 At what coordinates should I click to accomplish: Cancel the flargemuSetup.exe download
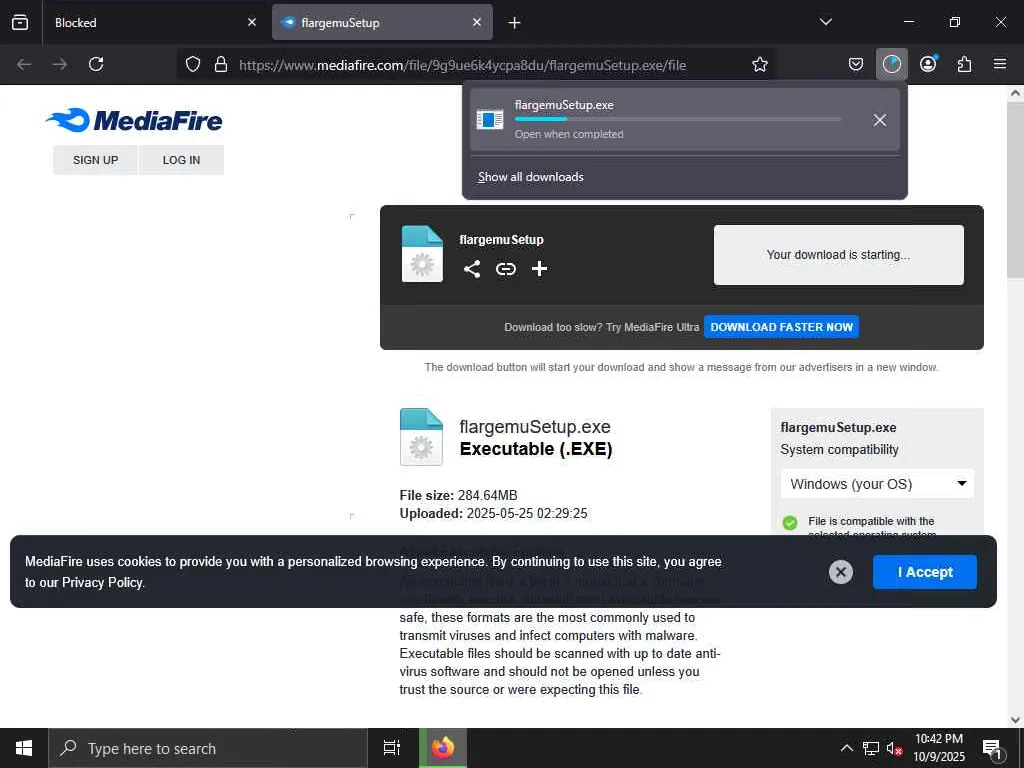[x=880, y=120]
